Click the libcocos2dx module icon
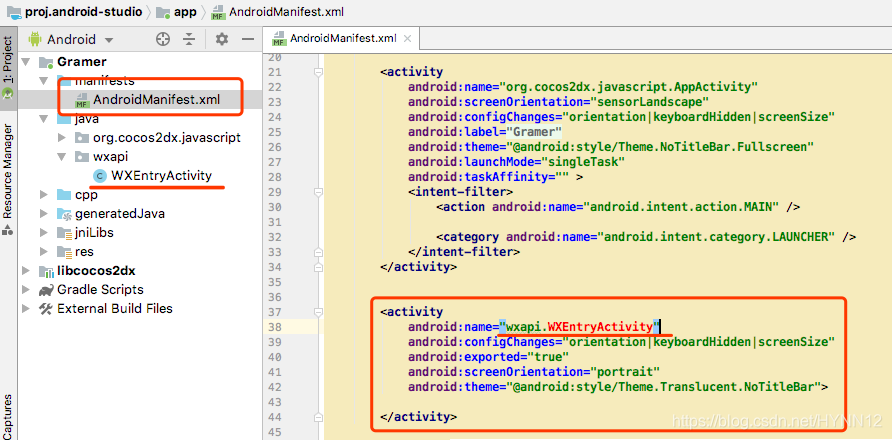The width and height of the screenshot is (892, 440). 46,270
